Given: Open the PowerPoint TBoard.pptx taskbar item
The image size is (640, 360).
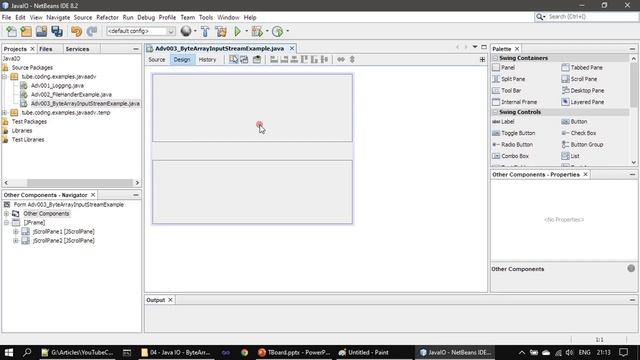Looking at the screenshot, I should point(294,353).
